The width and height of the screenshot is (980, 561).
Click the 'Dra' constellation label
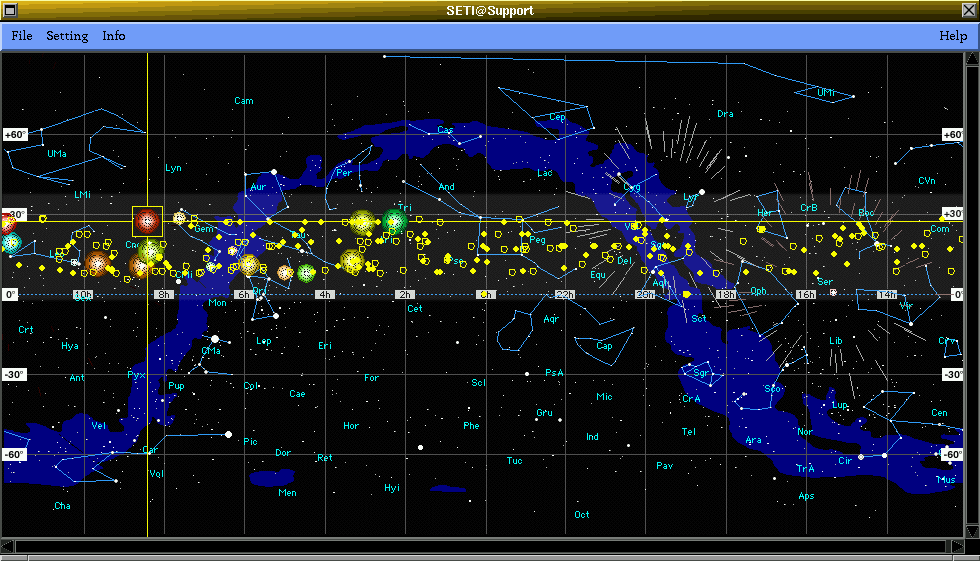[725, 114]
